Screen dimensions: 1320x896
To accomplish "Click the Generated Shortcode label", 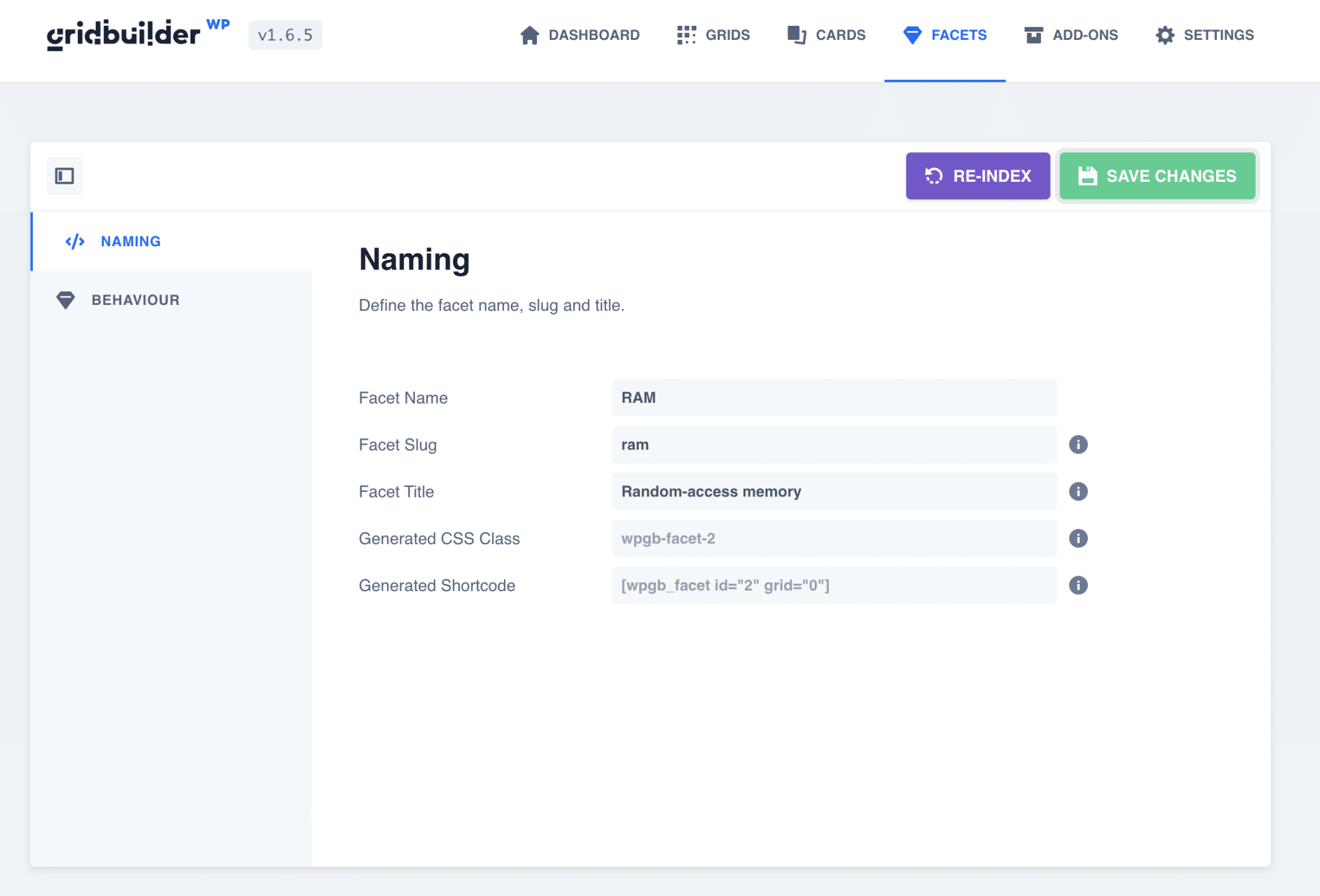I will click(x=437, y=585).
